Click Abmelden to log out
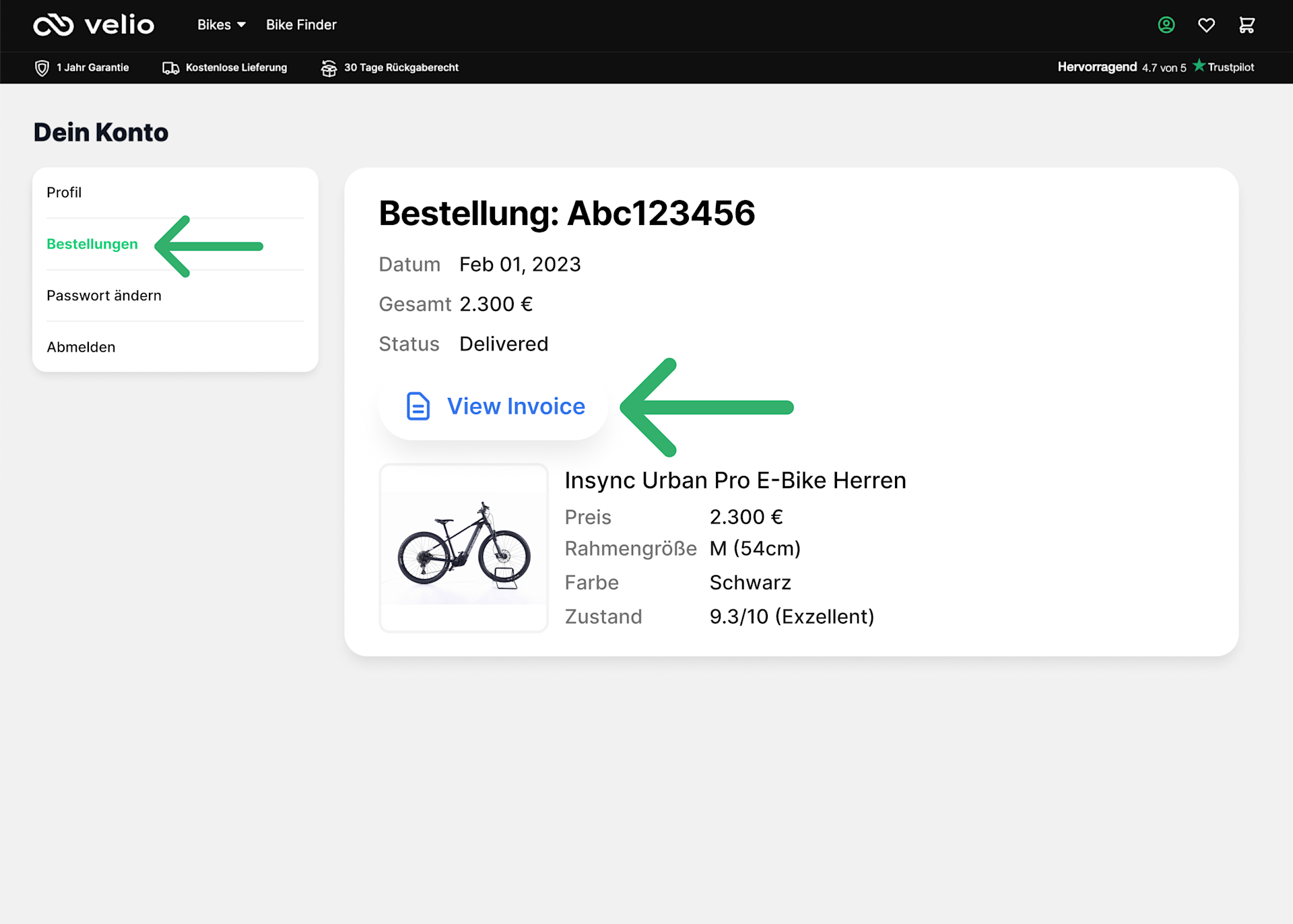 point(81,347)
